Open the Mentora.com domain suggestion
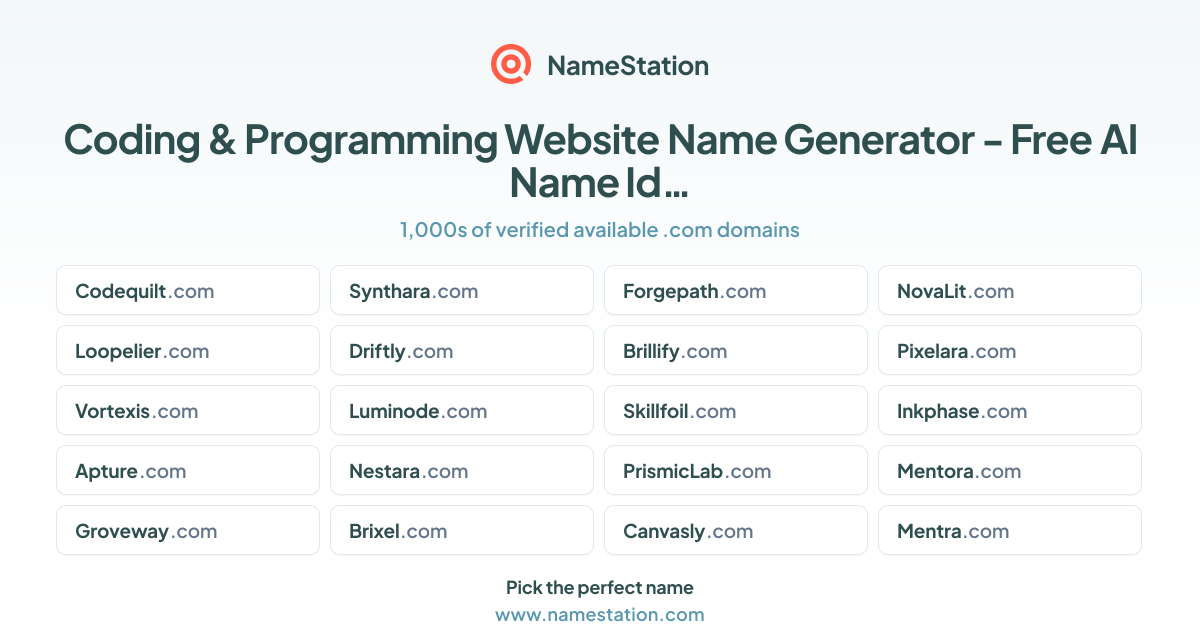The image size is (1200, 630). coord(1010,471)
